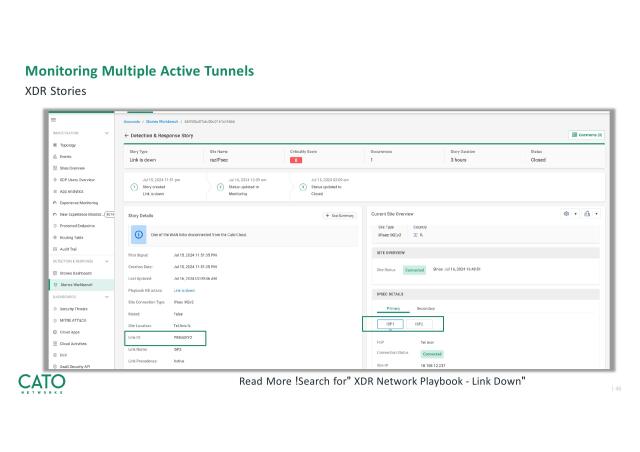Open the Security Threats dashboard
640x452 pixels.
pos(76,309)
